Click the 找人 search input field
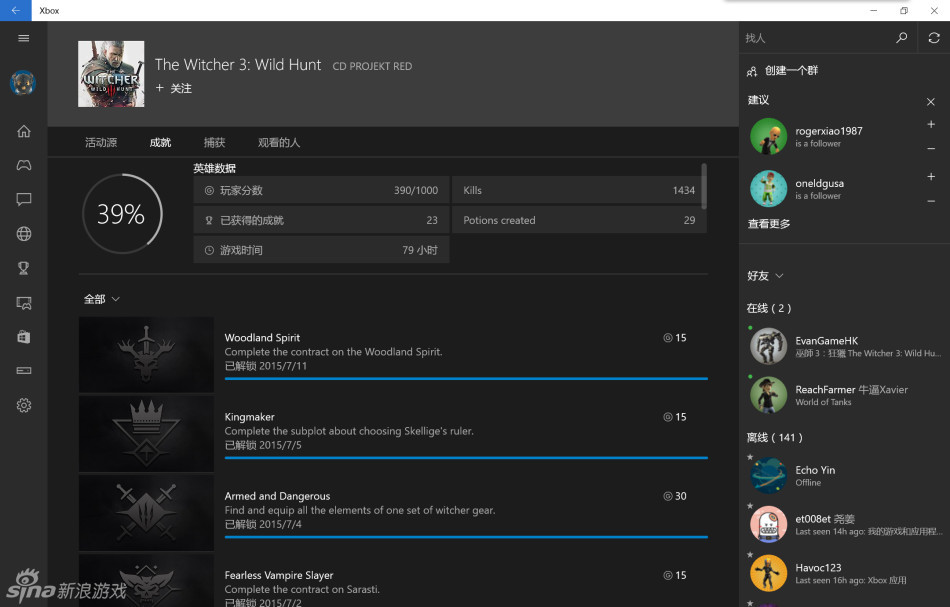 (815, 38)
